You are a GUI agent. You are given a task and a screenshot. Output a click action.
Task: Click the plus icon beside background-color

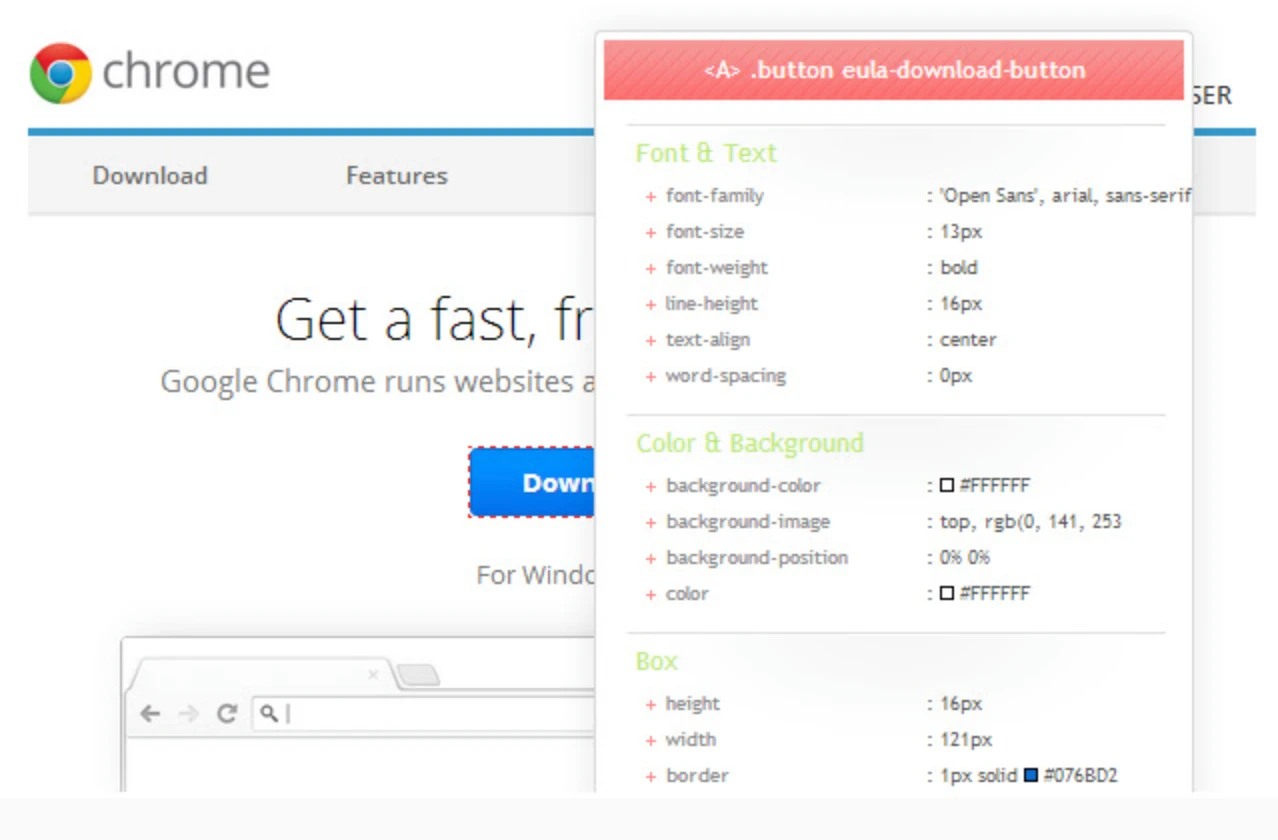651,486
